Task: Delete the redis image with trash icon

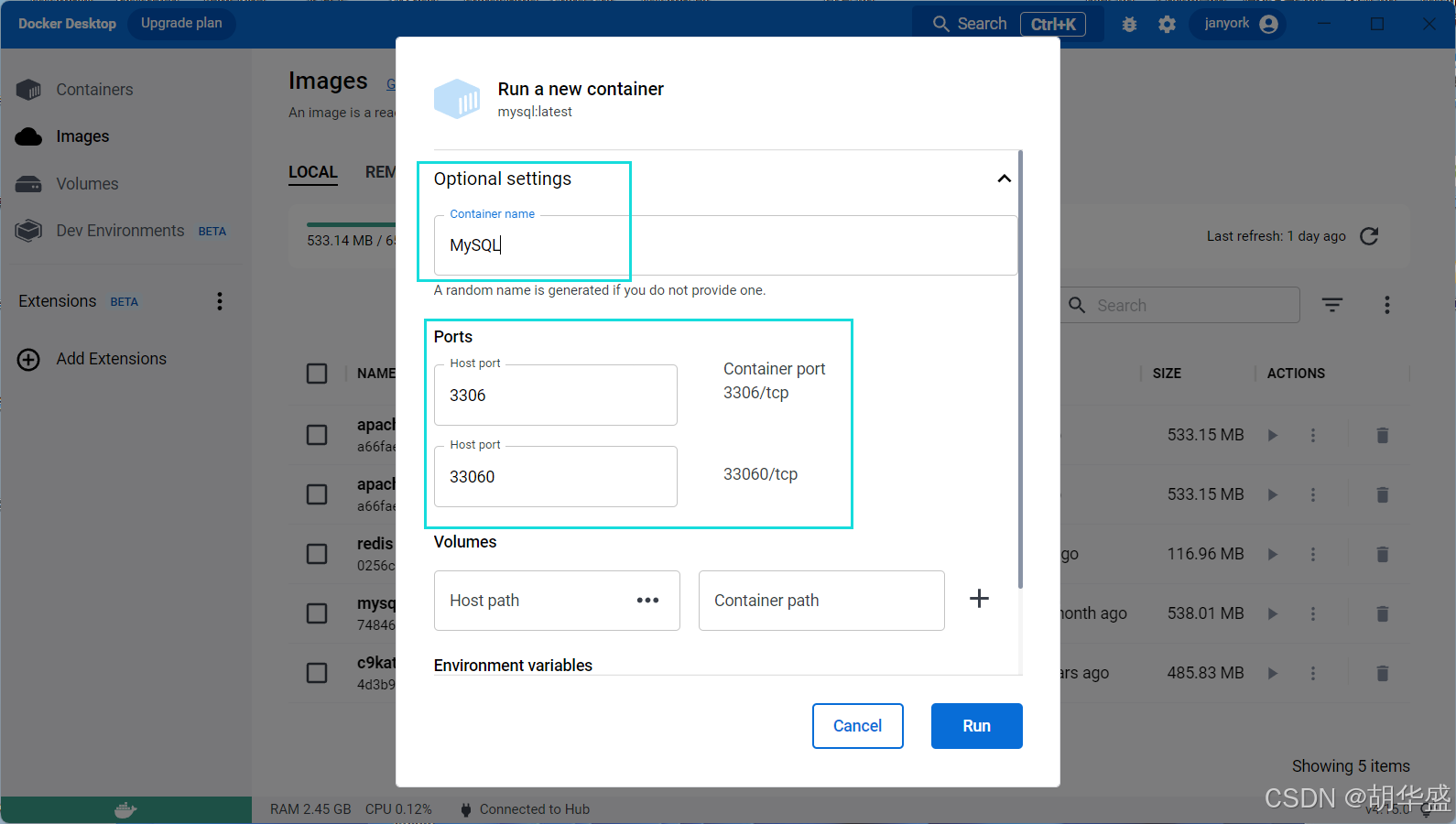Action: point(1383,554)
